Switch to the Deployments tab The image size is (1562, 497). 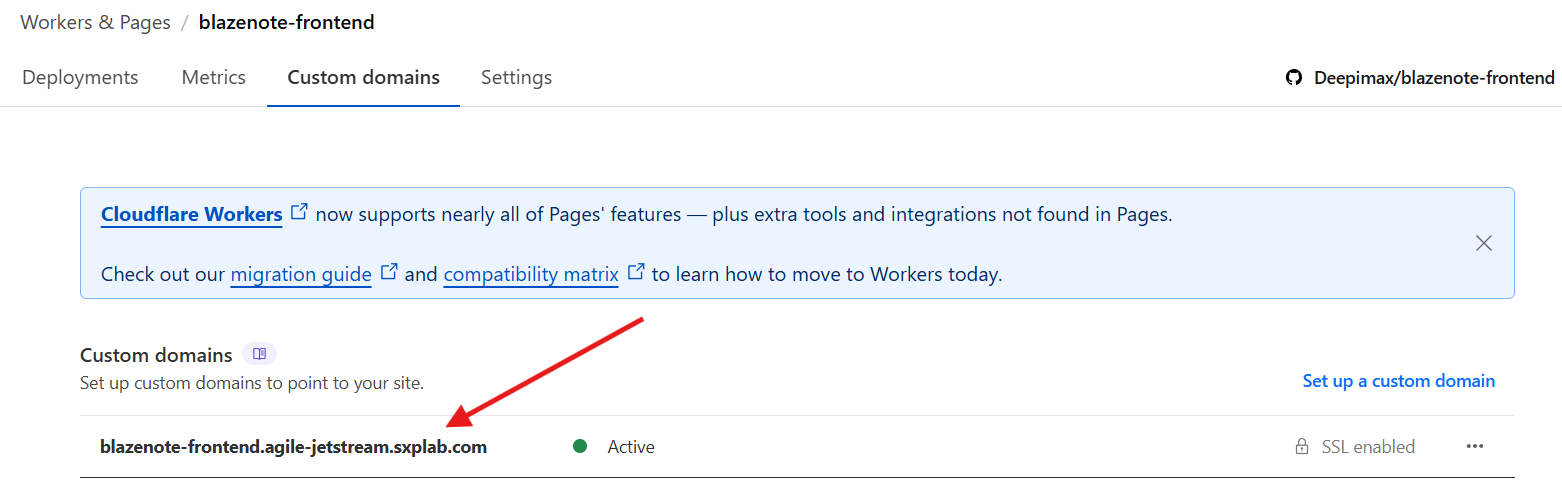click(80, 77)
